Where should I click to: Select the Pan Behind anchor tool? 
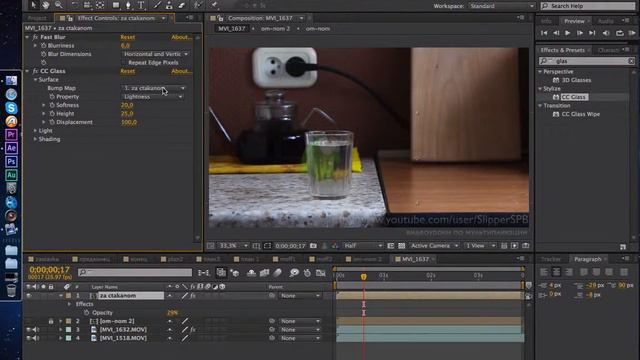click(x=100, y=5)
